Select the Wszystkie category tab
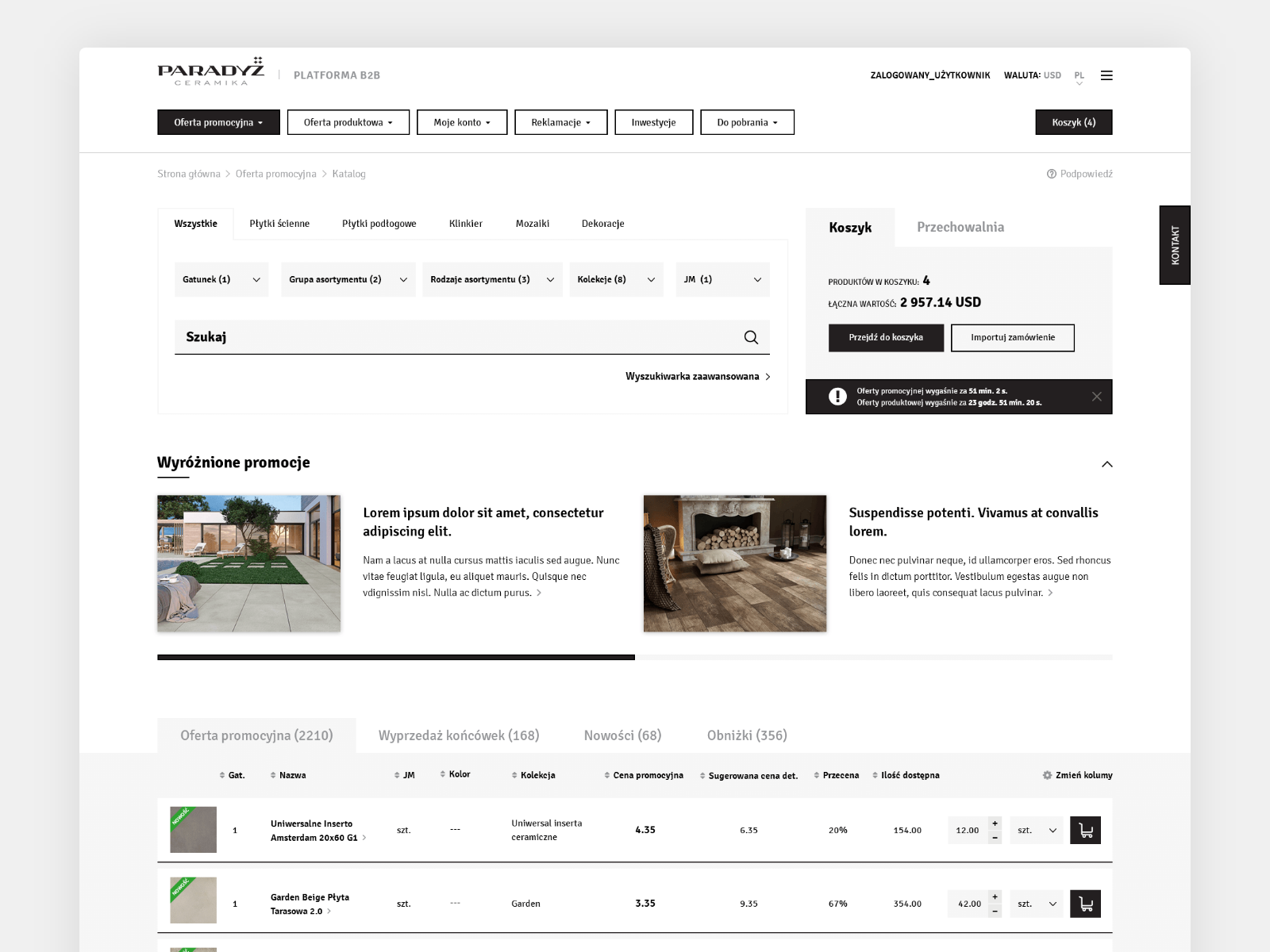The height and width of the screenshot is (952, 1270). click(195, 224)
